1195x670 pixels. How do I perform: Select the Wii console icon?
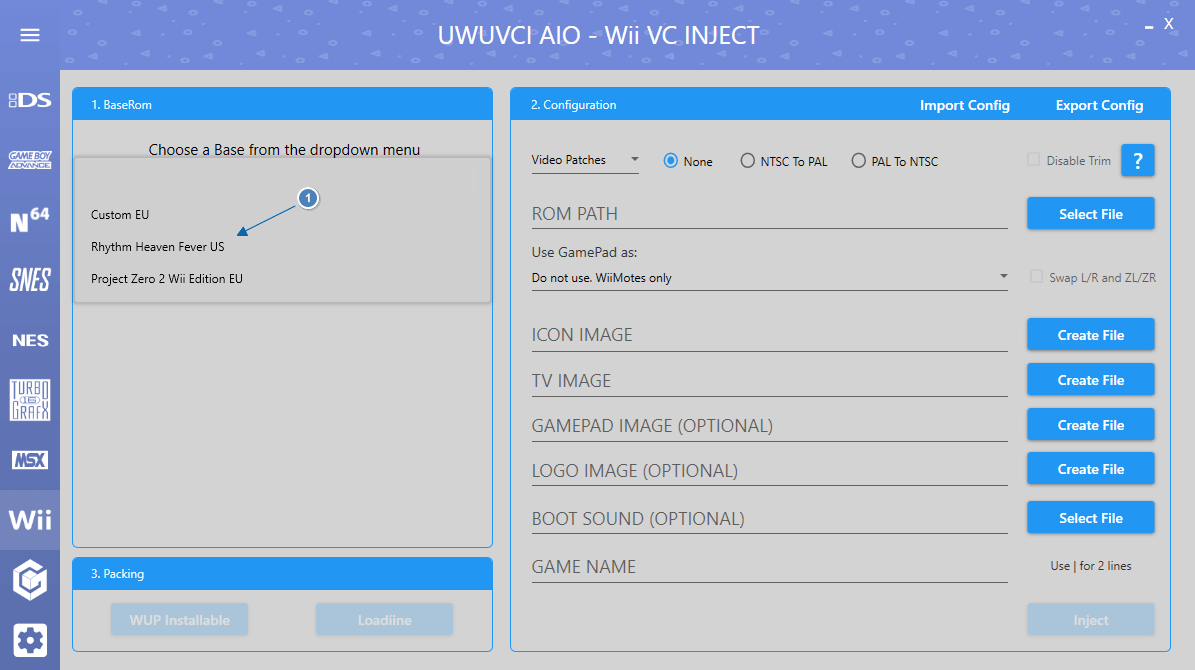pos(30,520)
